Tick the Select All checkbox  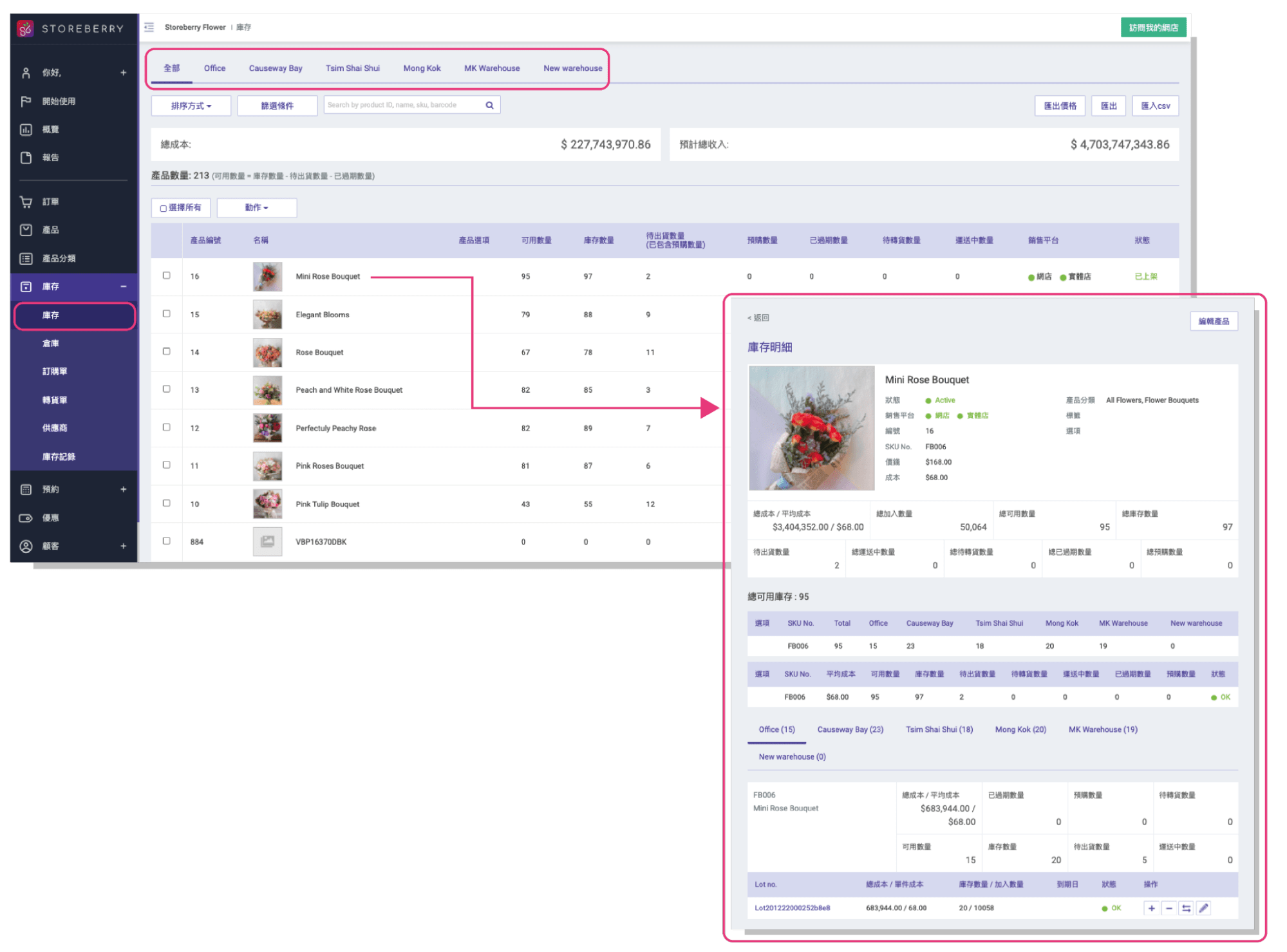coord(164,208)
